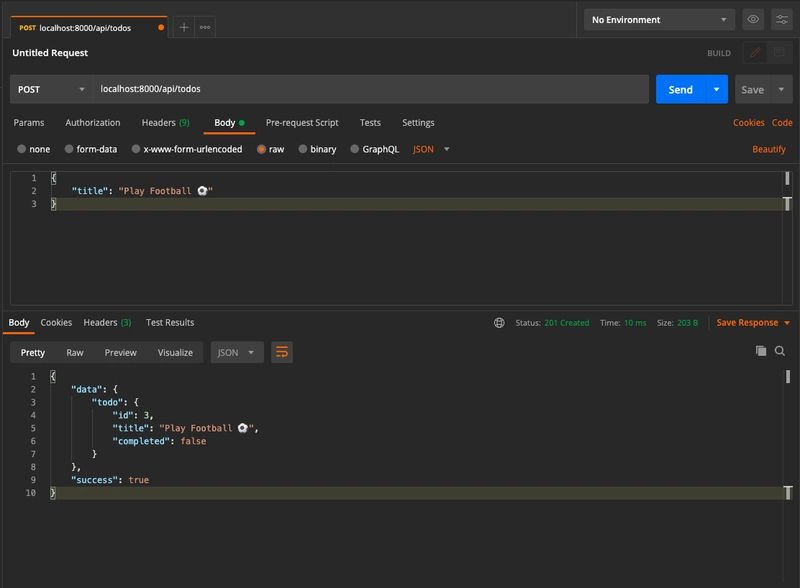Click the response size 203 B
The width and height of the screenshot is (800, 588).
pyautogui.click(x=687, y=323)
